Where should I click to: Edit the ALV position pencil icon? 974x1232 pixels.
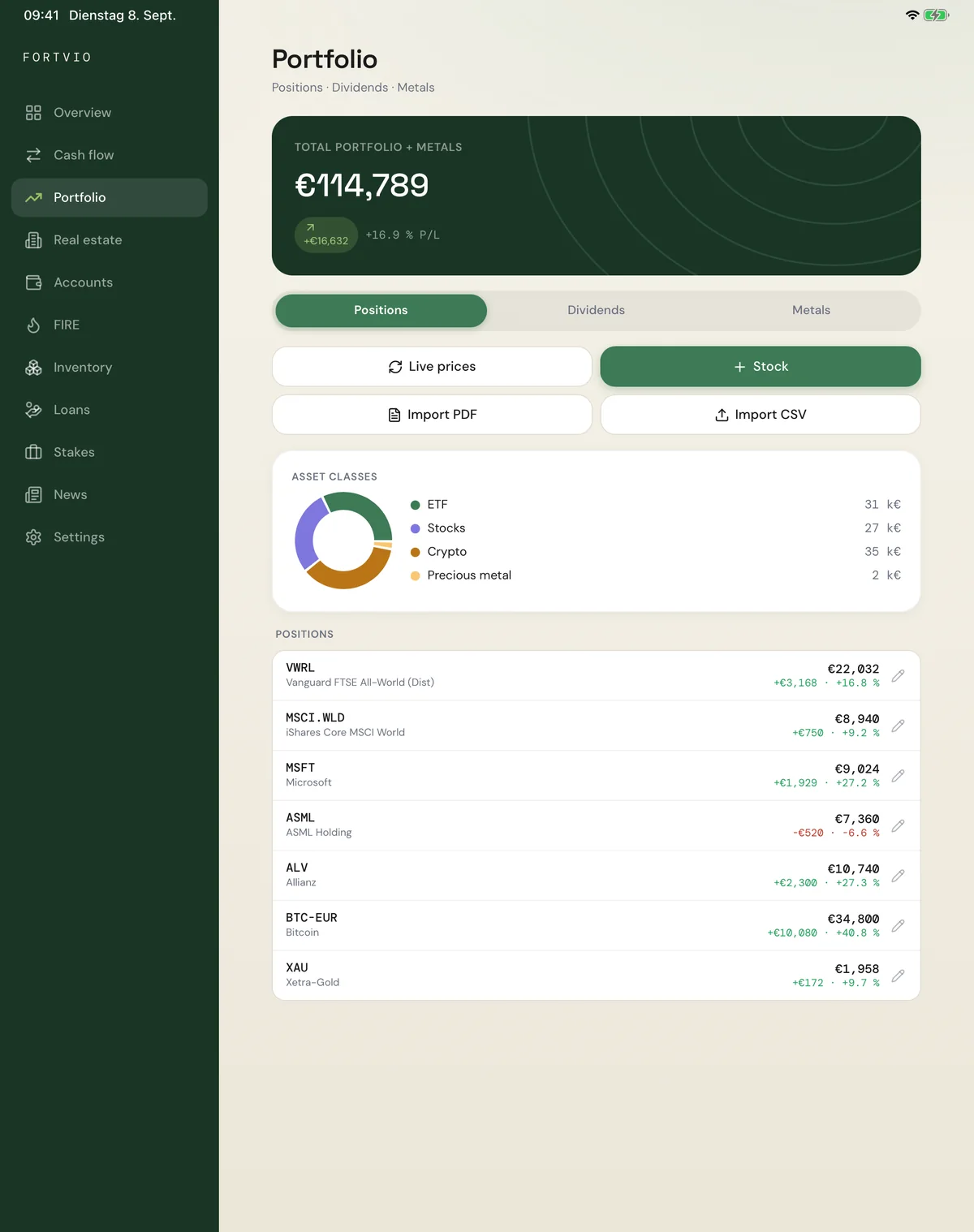pos(898,876)
